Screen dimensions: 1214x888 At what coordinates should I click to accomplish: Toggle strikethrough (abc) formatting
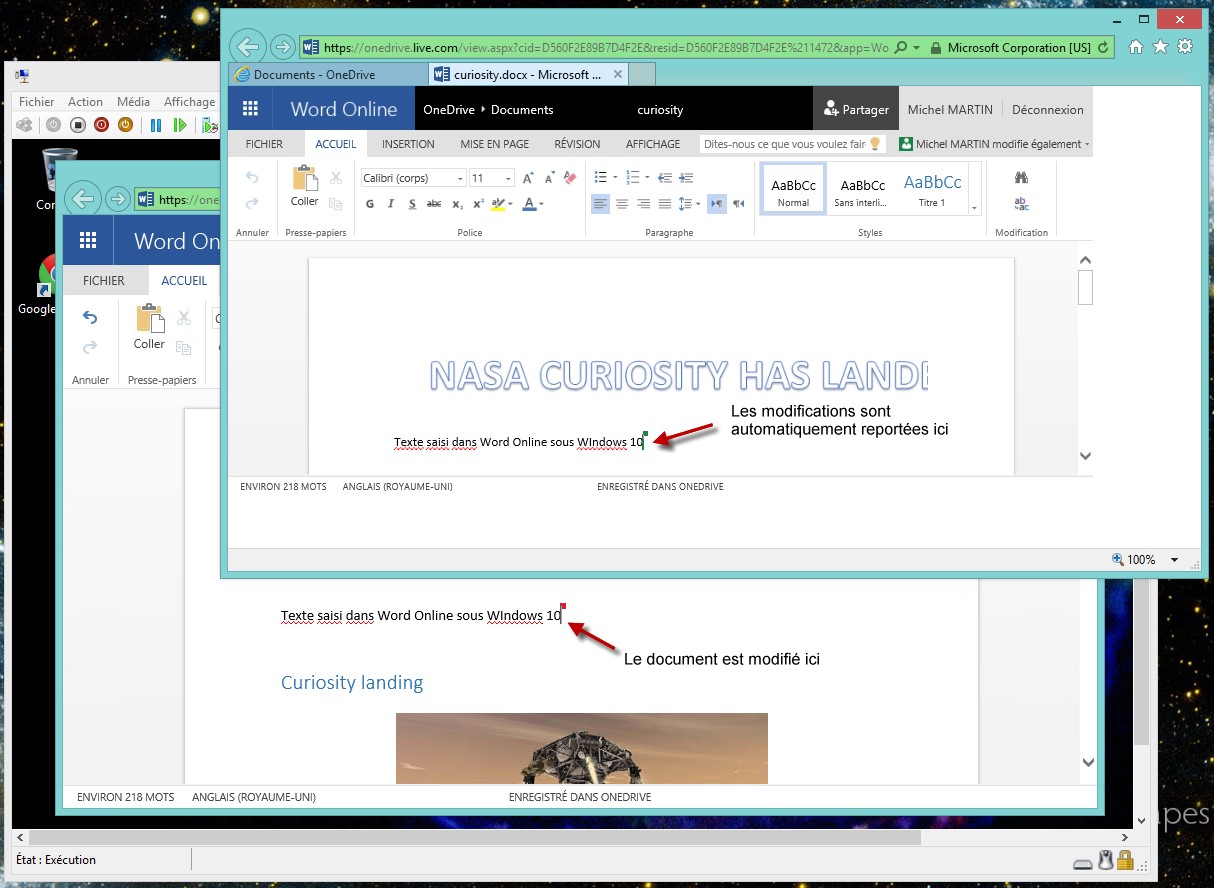pyautogui.click(x=434, y=204)
